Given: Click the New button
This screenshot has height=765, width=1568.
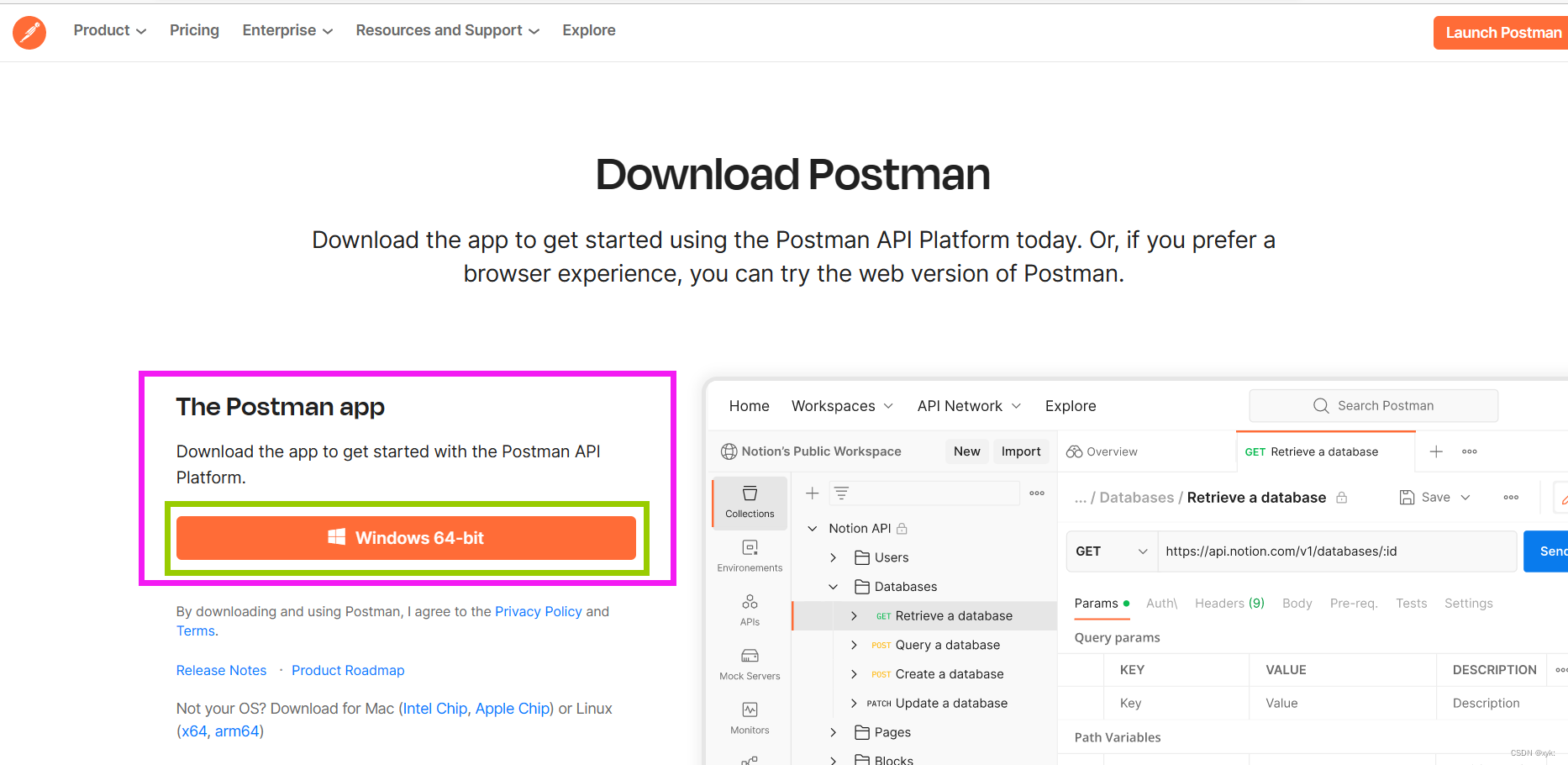Looking at the screenshot, I should click(966, 451).
